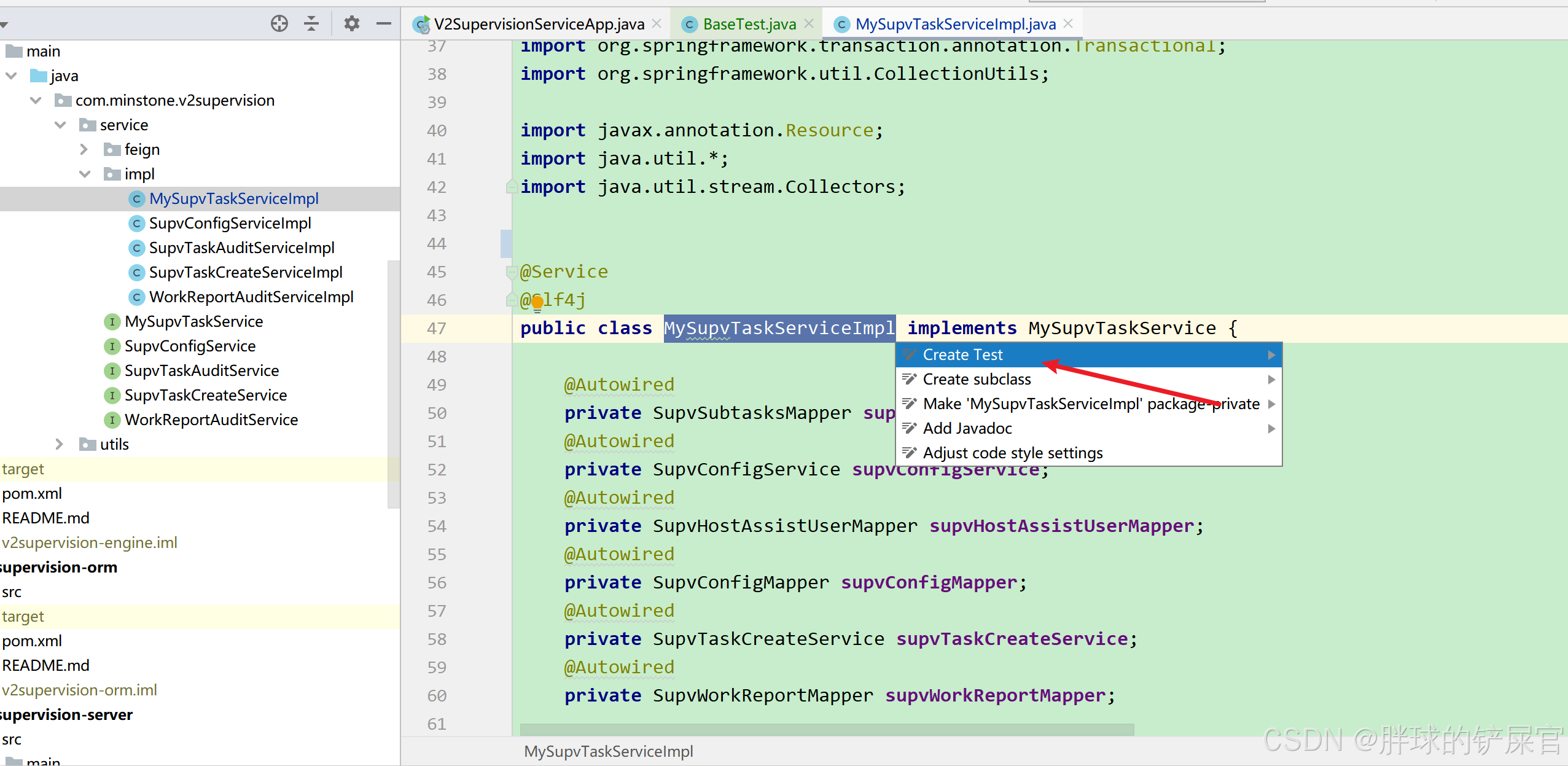Click MySupvTaskServiceImpl in the breadcrumb bar
The height and width of the screenshot is (766, 1568).
(x=608, y=751)
